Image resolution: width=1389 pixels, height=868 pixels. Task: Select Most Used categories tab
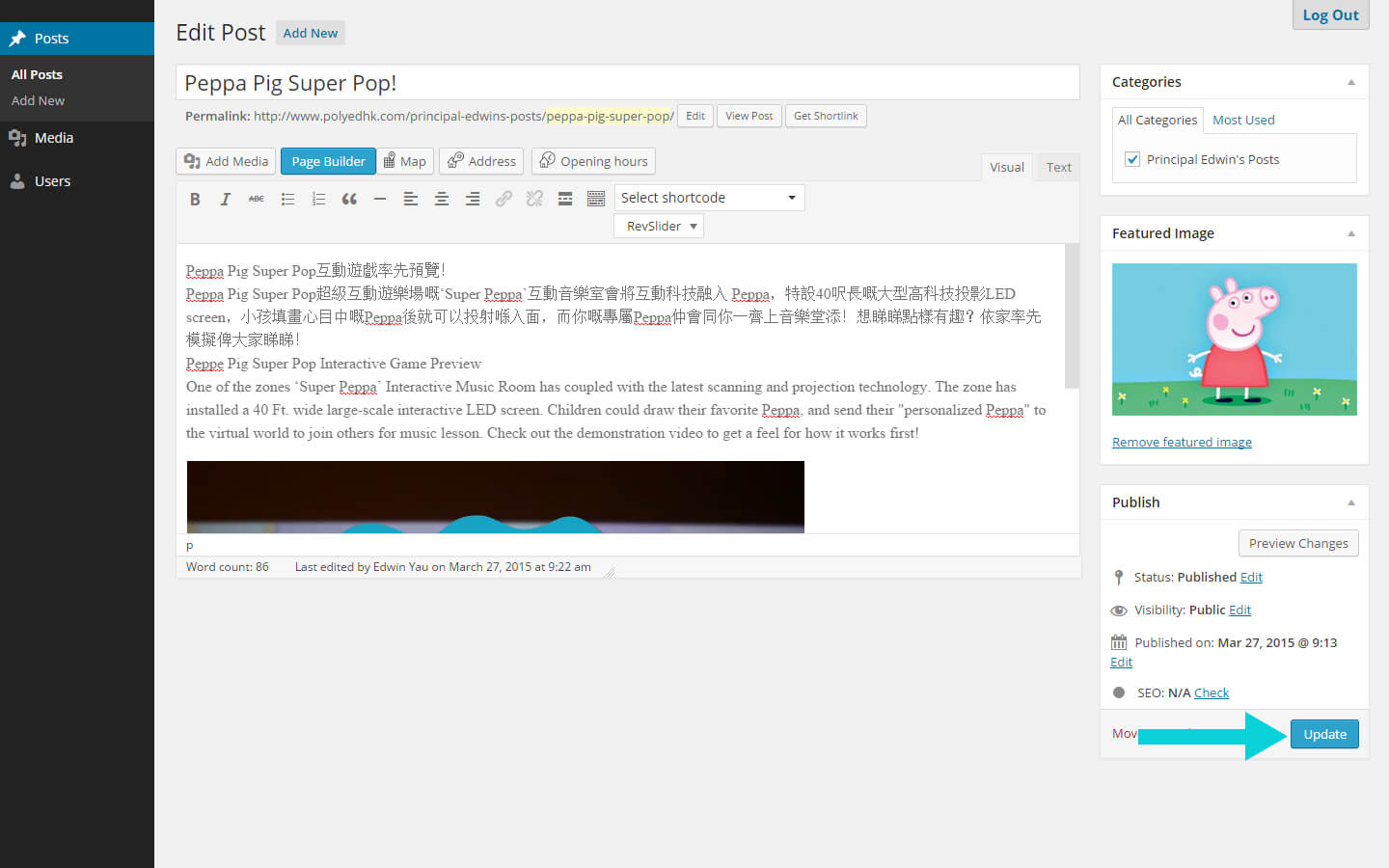click(x=1243, y=120)
